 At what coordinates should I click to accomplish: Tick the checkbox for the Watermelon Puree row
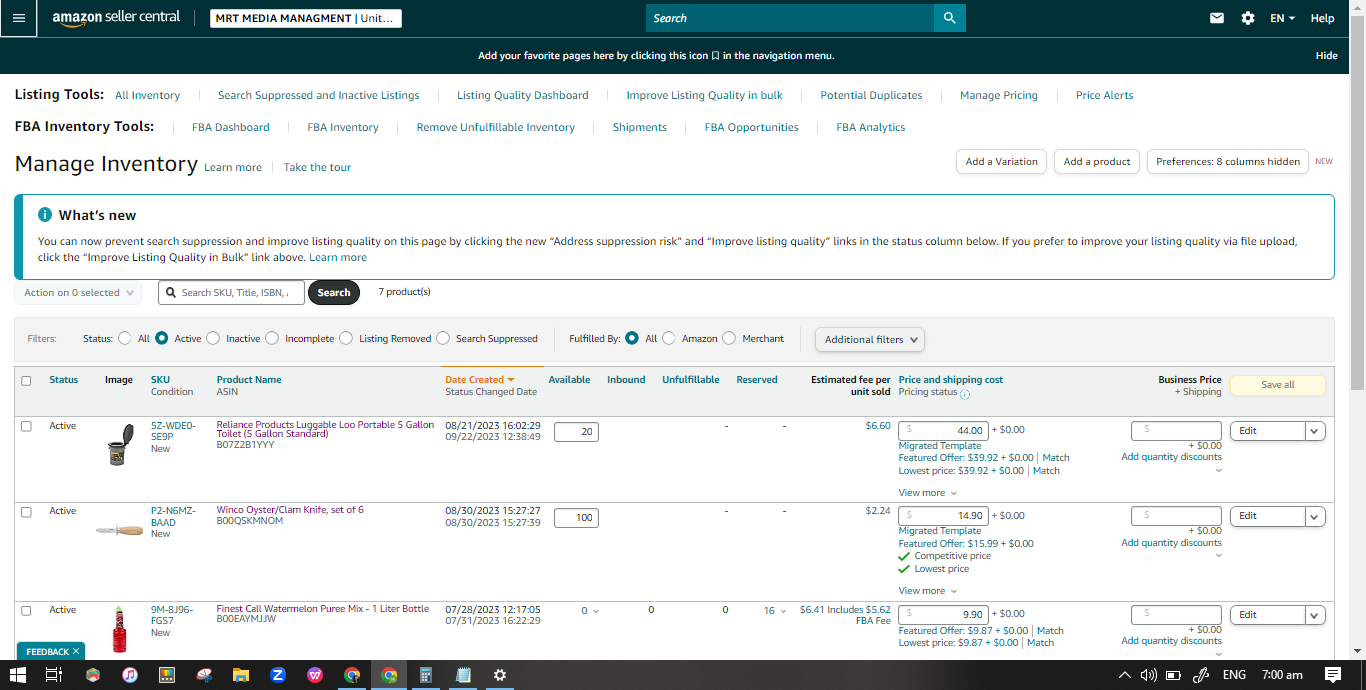pyautogui.click(x=26, y=610)
